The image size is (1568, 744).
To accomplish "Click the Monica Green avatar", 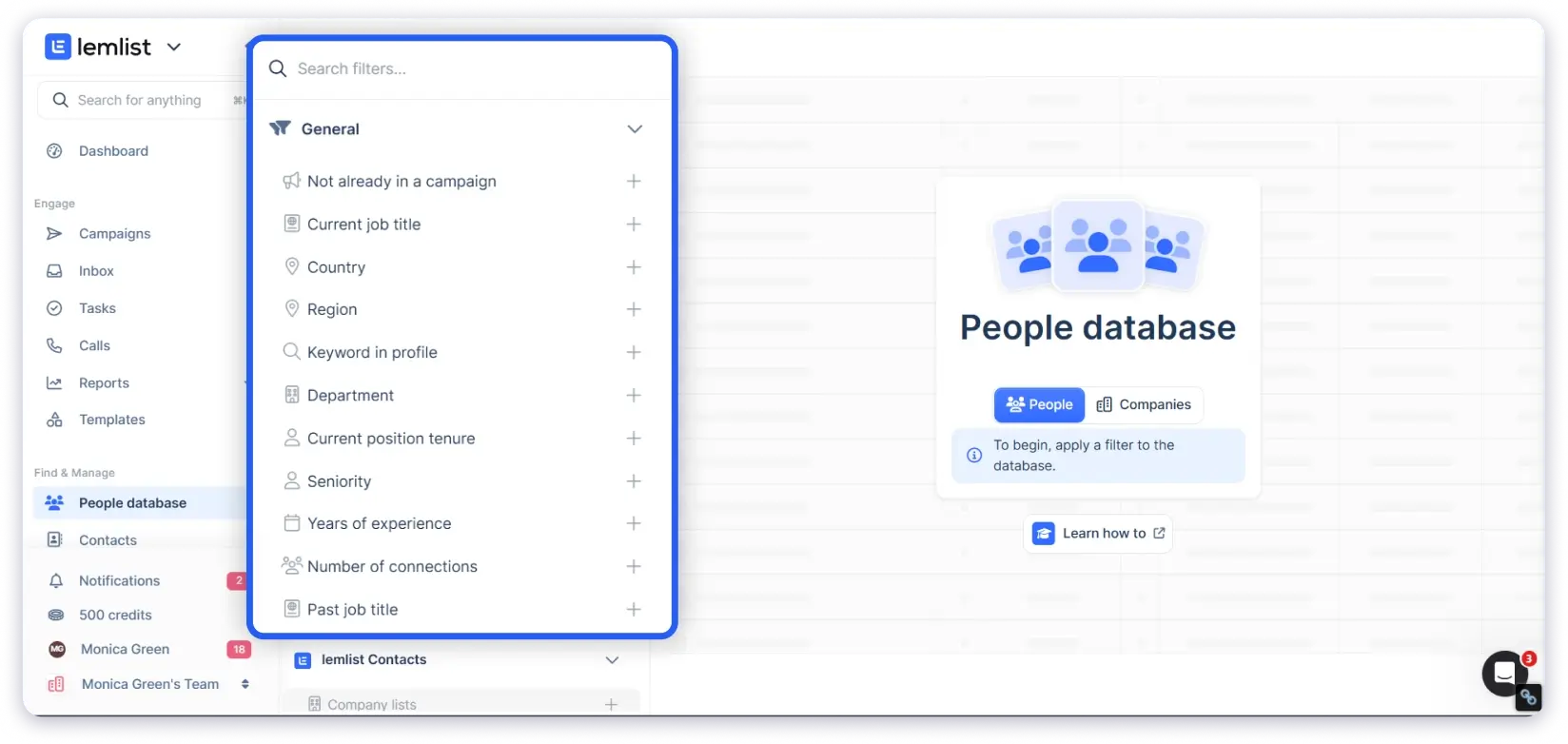I will point(57,649).
